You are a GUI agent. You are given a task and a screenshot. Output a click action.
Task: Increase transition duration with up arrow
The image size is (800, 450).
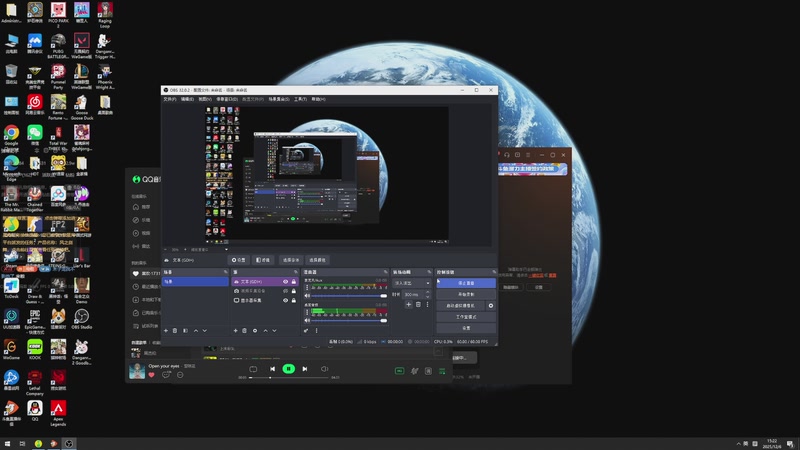(428, 292)
